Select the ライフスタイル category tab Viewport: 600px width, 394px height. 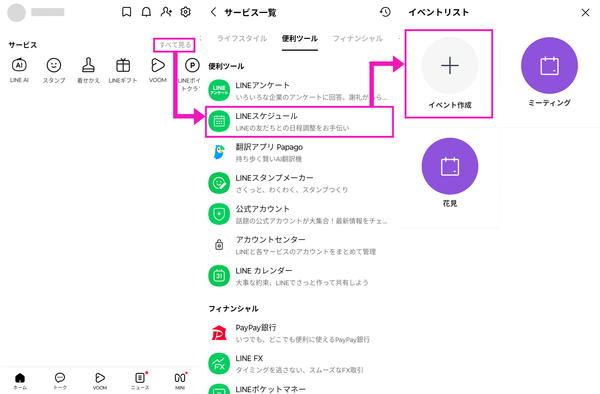242,38
